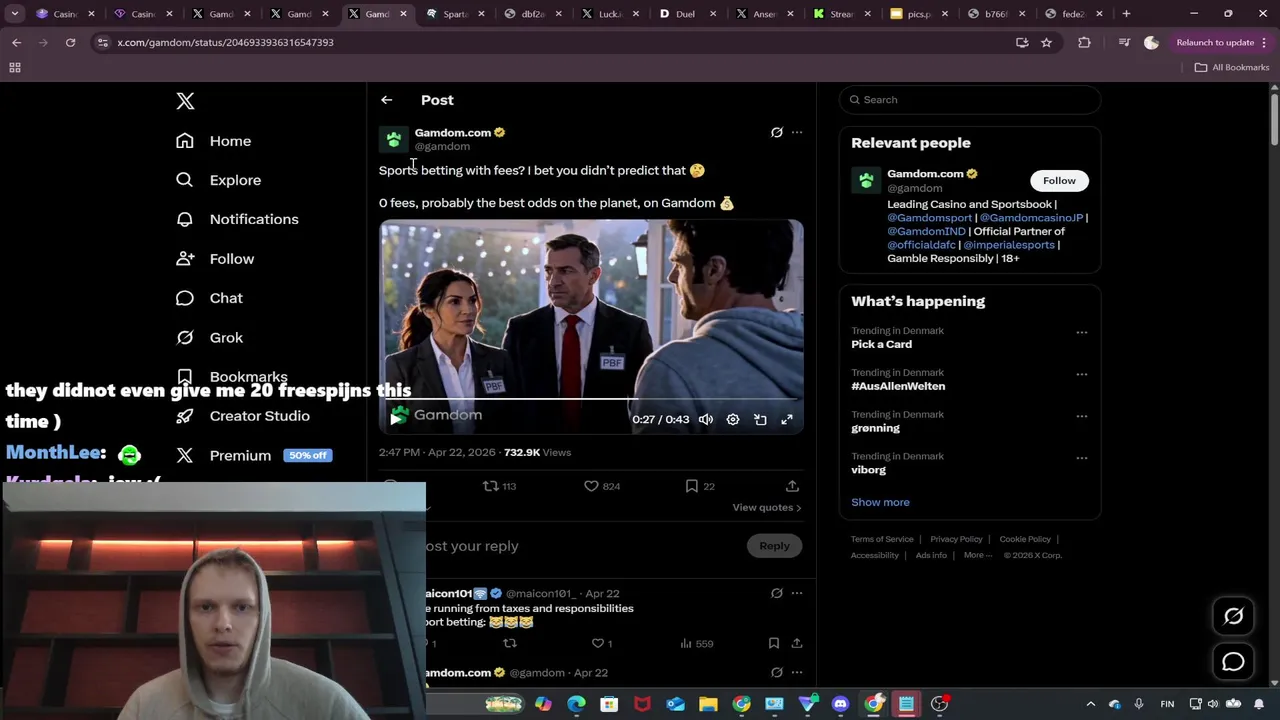Bookmark maicon101's reply
The height and width of the screenshot is (720, 1280).
773,644
